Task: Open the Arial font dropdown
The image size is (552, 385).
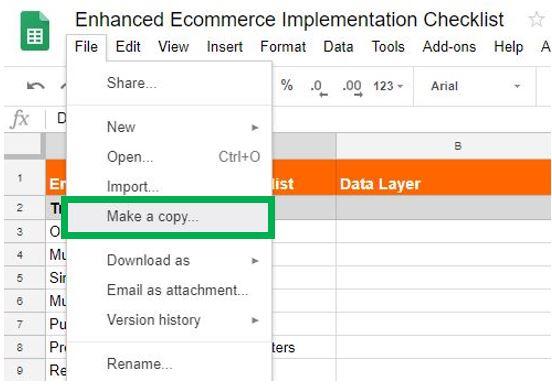Action: [x=475, y=86]
